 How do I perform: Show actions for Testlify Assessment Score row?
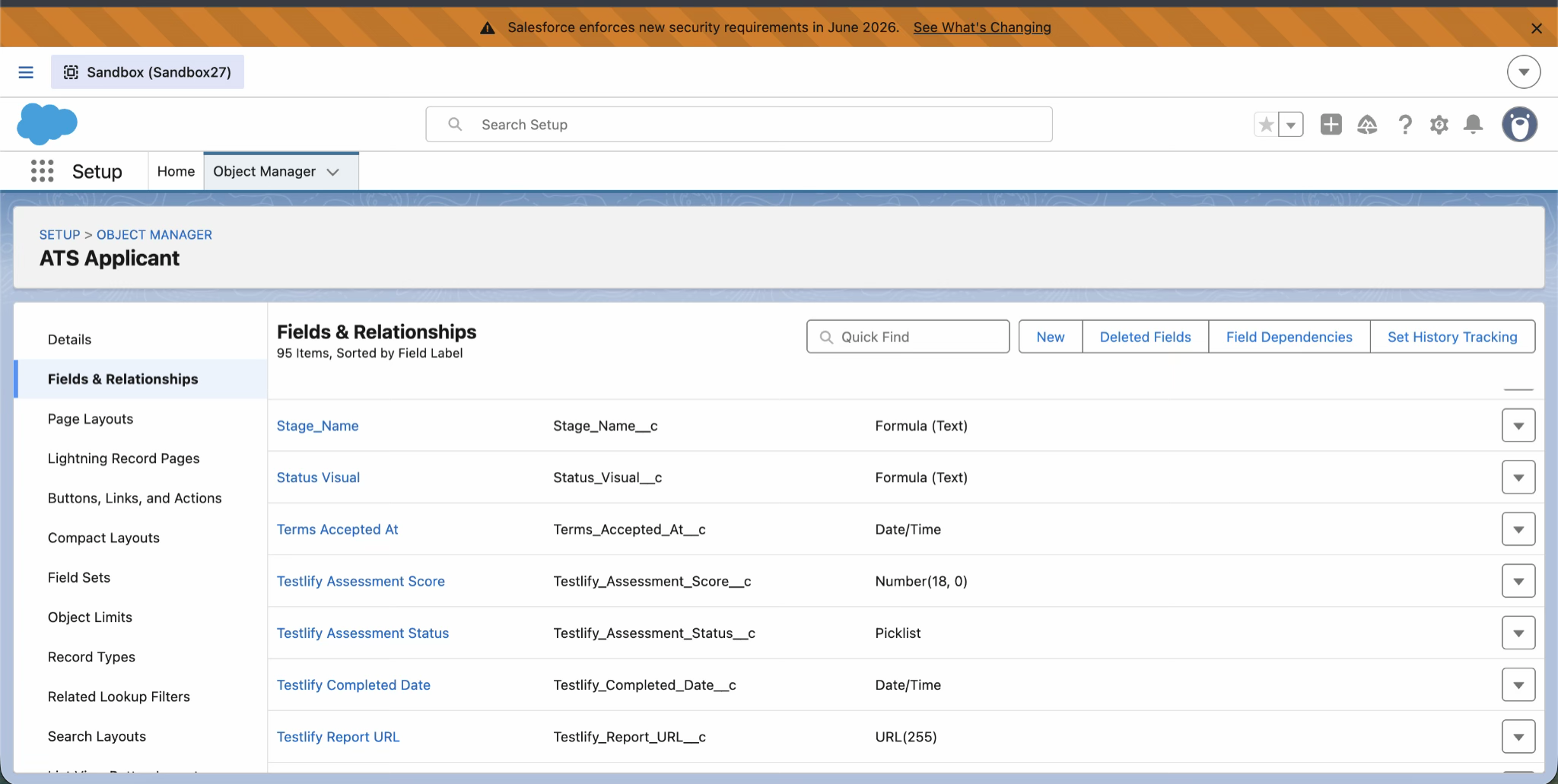pyautogui.click(x=1518, y=581)
